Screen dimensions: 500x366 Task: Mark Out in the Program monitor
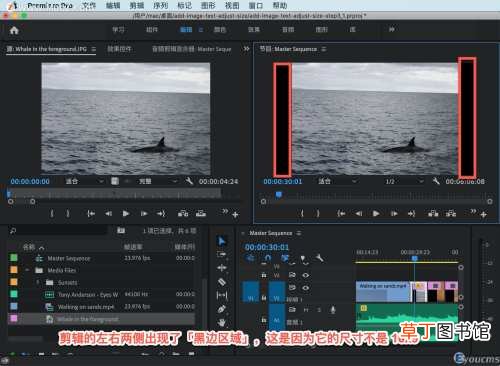tap(318, 213)
